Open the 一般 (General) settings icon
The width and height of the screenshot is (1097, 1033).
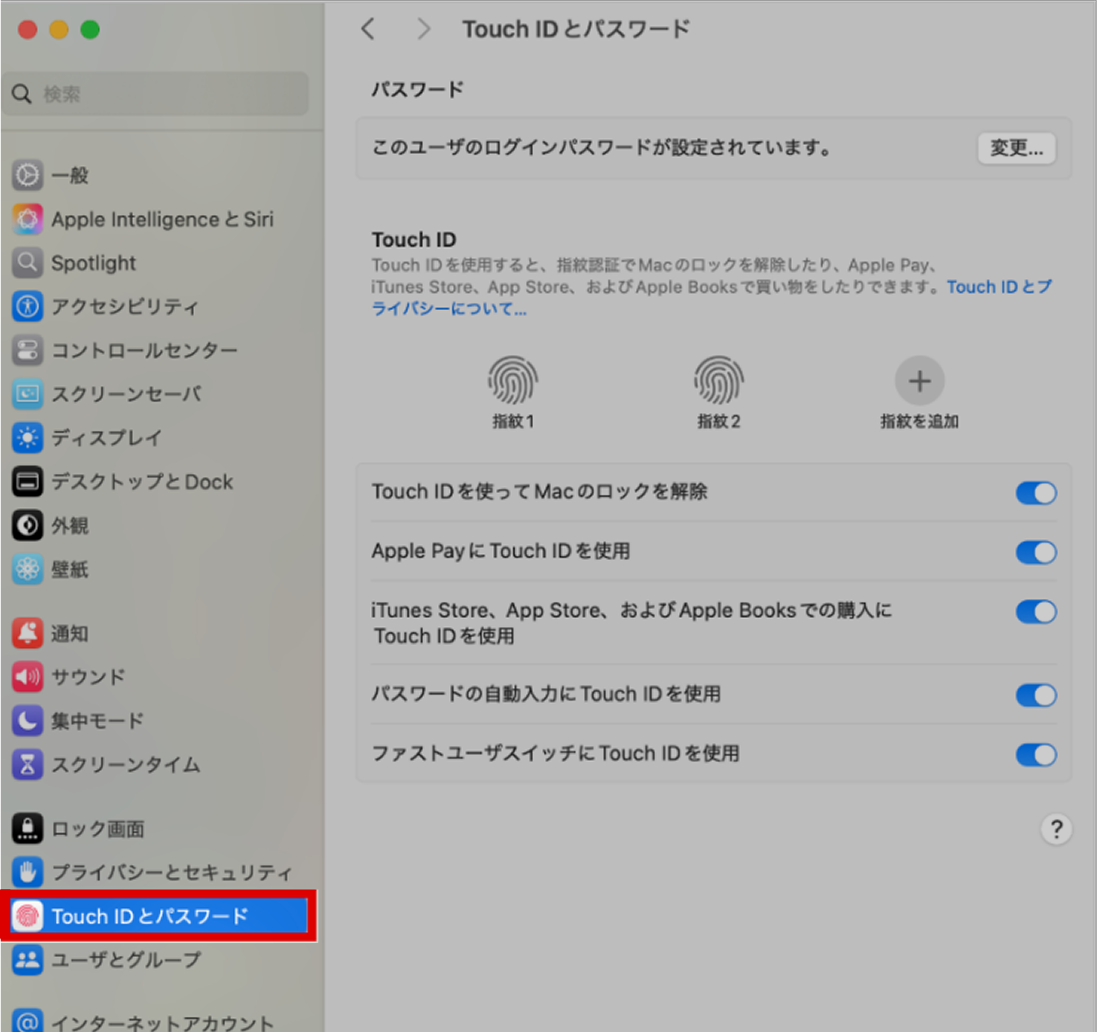coord(27,176)
